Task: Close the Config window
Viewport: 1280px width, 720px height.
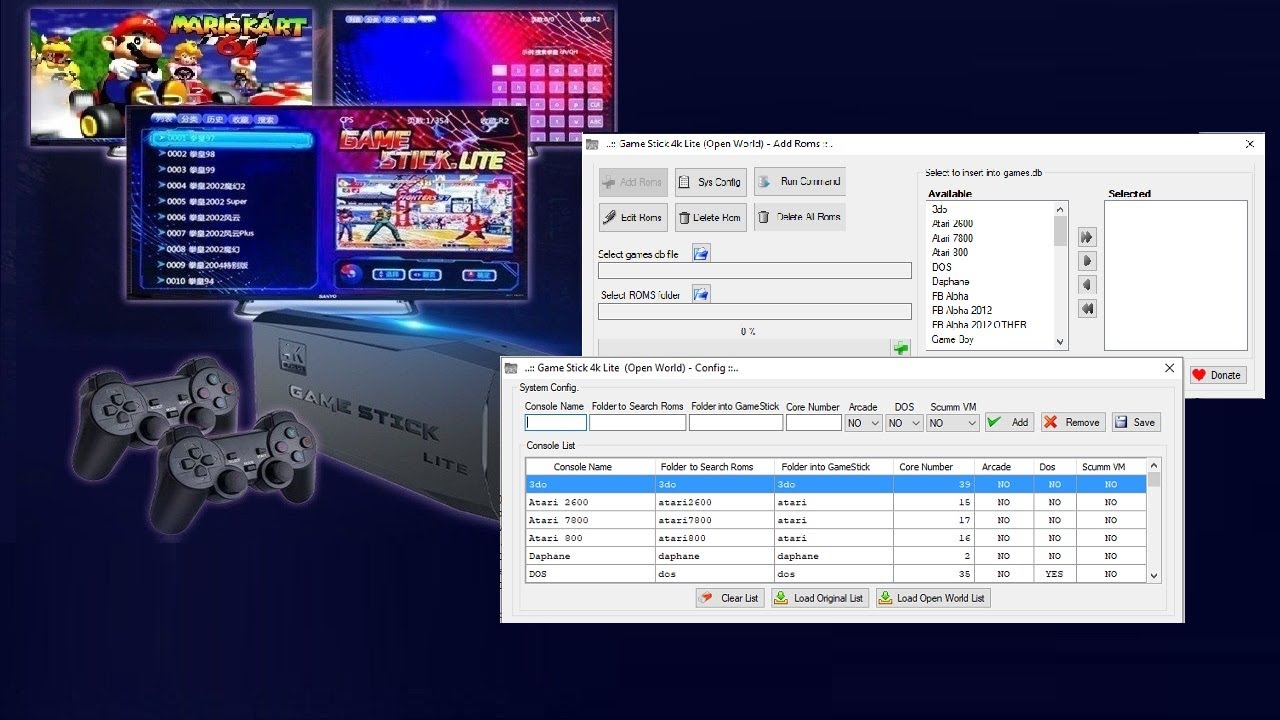Action: (x=1169, y=368)
